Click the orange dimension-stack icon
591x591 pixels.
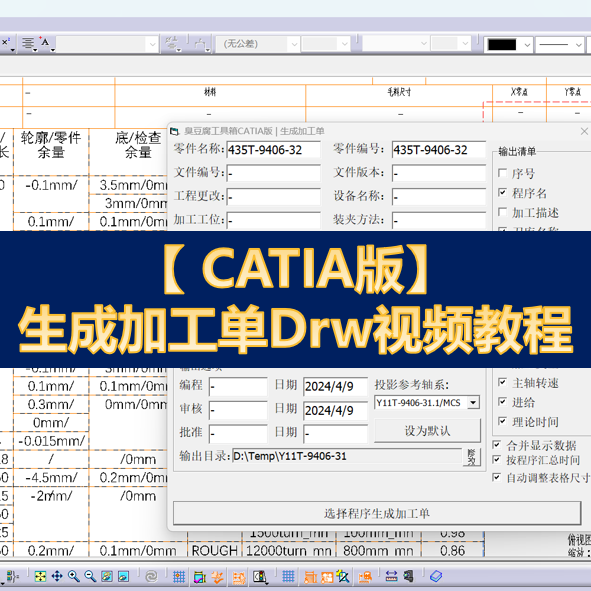click(x=365, y=577)
